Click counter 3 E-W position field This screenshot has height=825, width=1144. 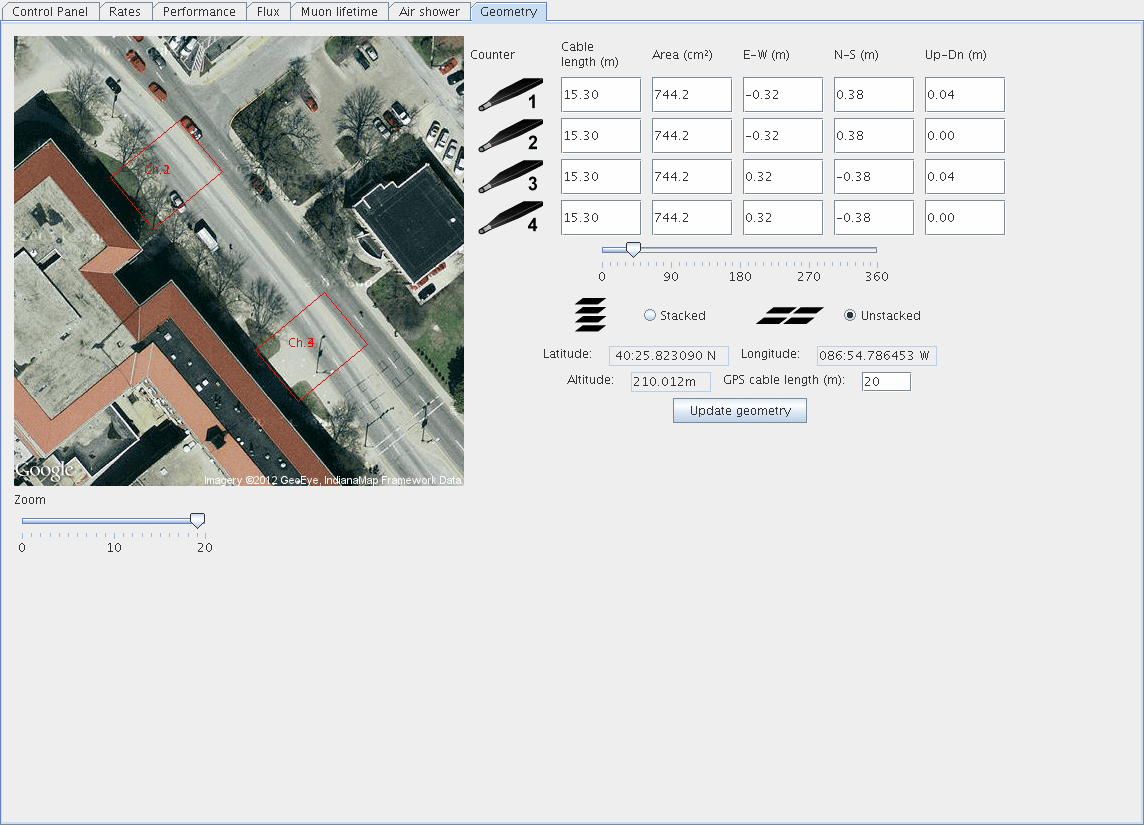coord(782,177)
